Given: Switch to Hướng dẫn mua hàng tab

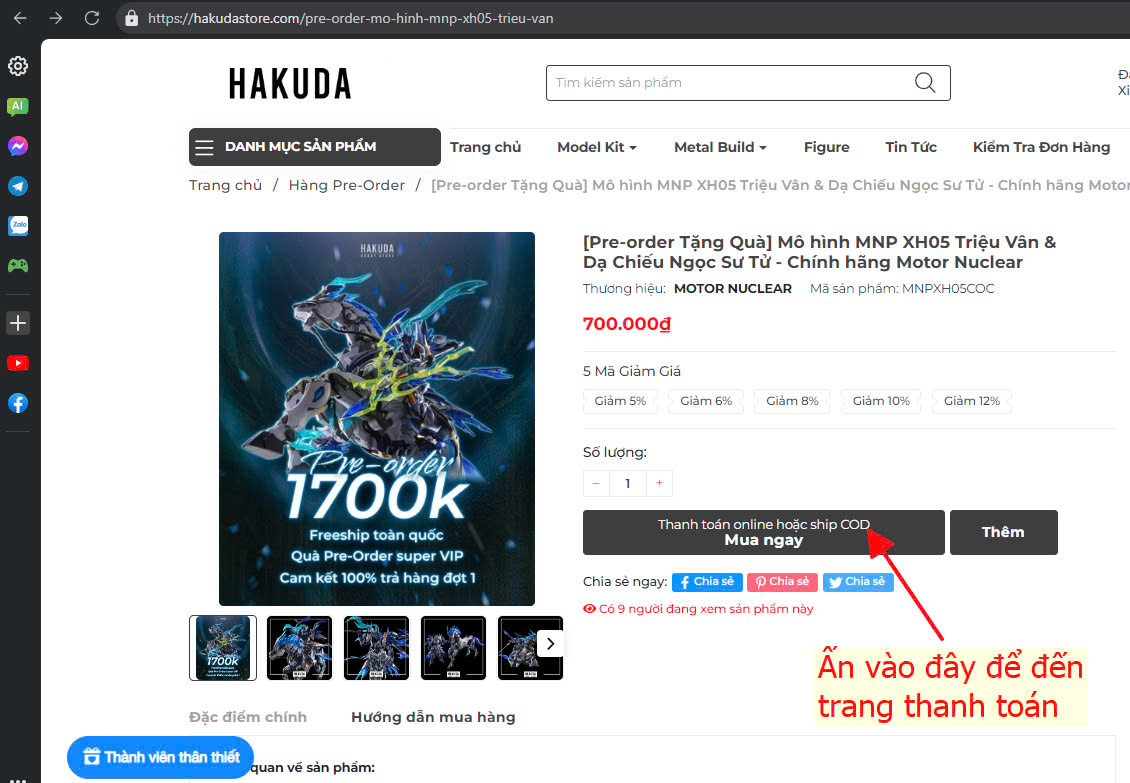Looking at the screenshot, I should pyautogui.click(x=433, y=717).
